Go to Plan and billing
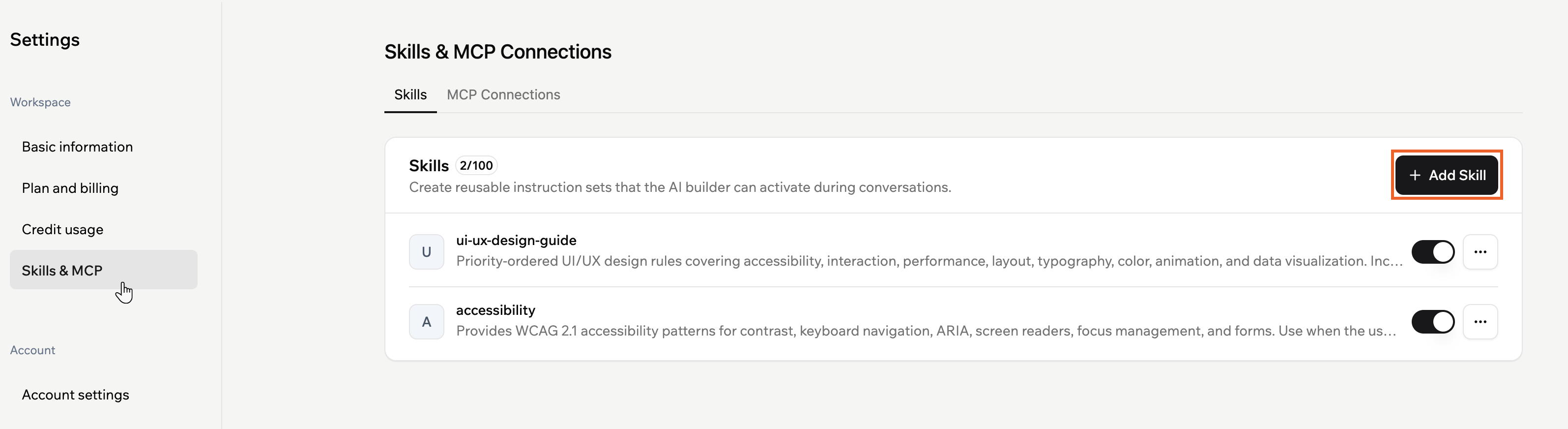The image size is (1568, 429). click(70, 188)
